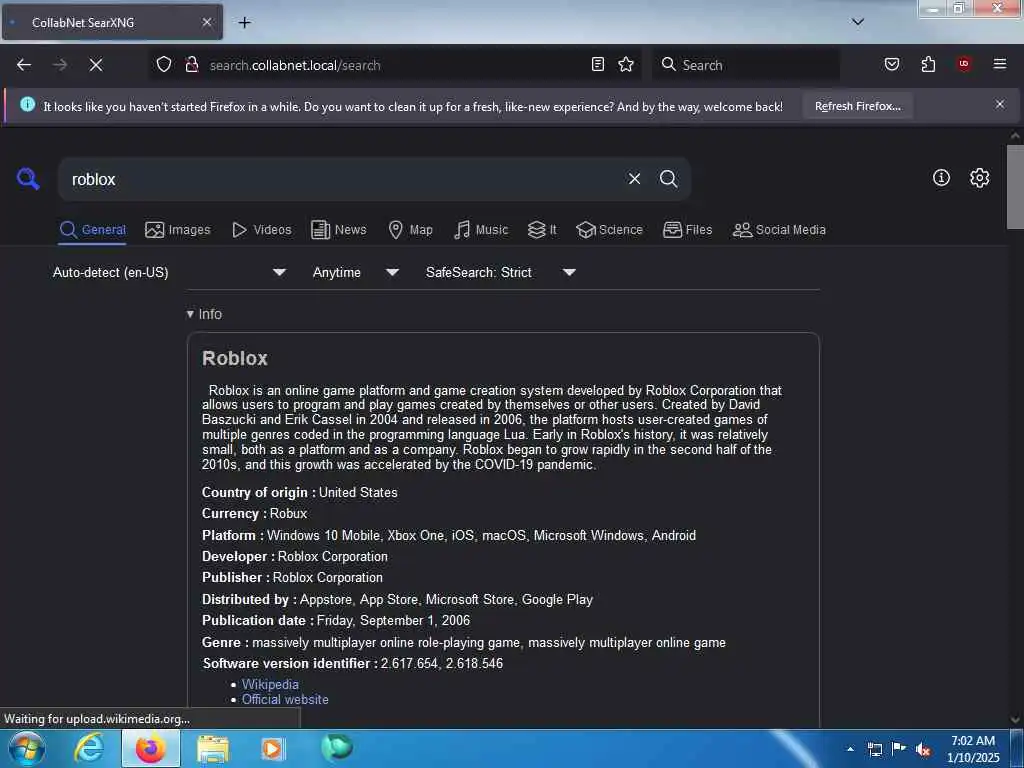Image resolution: width=1024 pixels, height=768 pixels.
Task: Collapse the Info section
Action: coord(204,314)
